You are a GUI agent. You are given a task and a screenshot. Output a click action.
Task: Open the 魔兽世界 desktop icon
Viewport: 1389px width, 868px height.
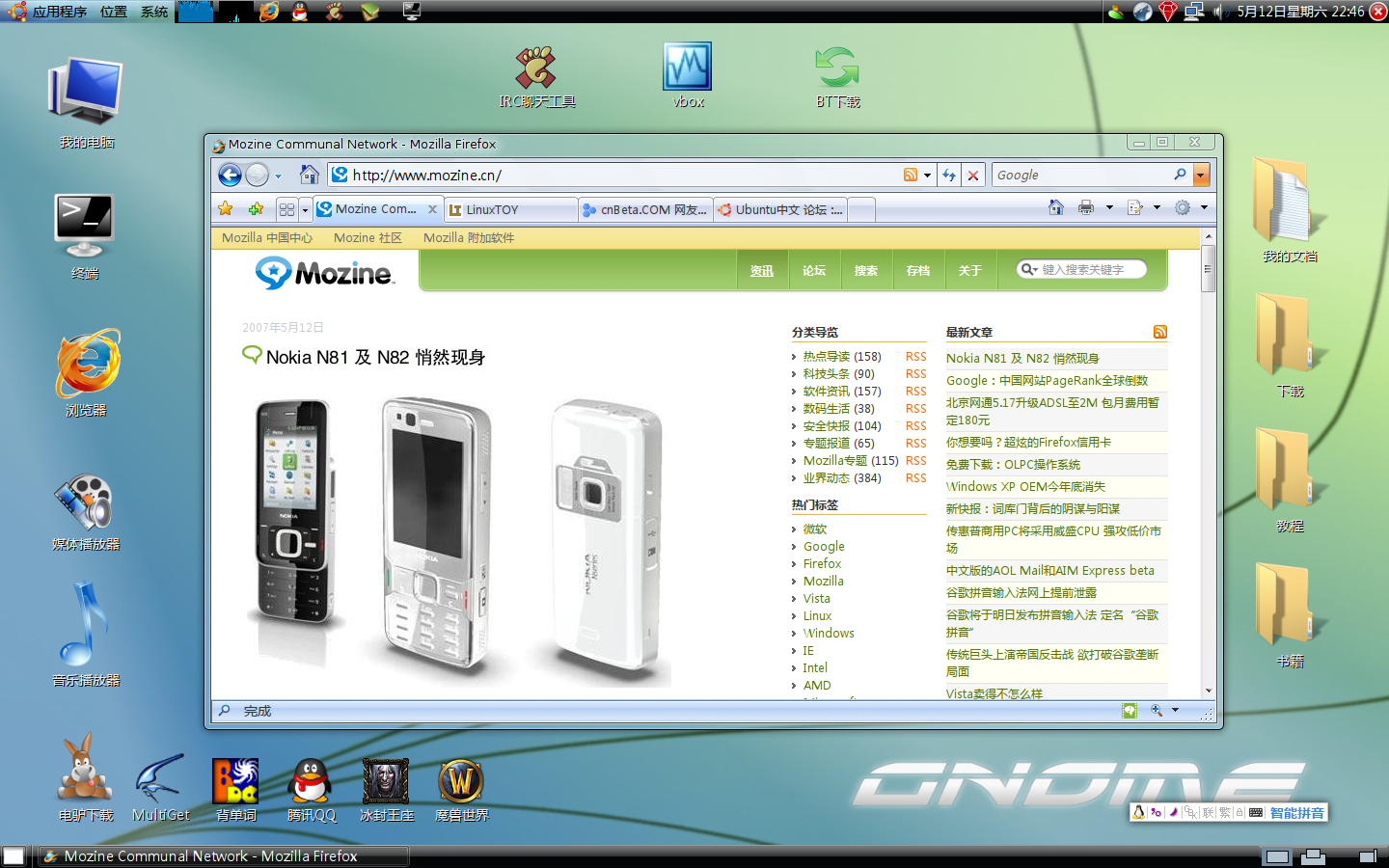(462, 790)
